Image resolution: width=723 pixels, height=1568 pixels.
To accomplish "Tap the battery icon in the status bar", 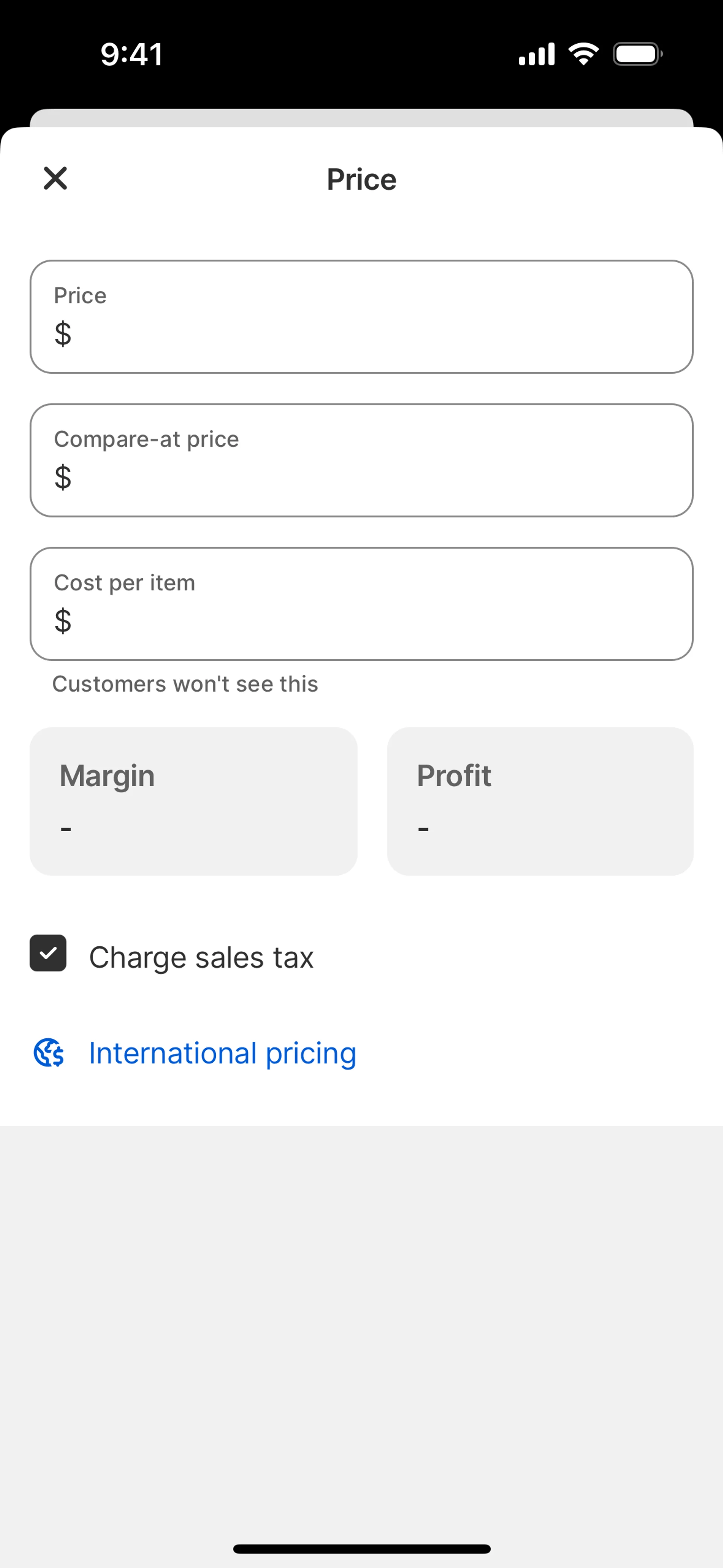I will click(x=637, y=54).
